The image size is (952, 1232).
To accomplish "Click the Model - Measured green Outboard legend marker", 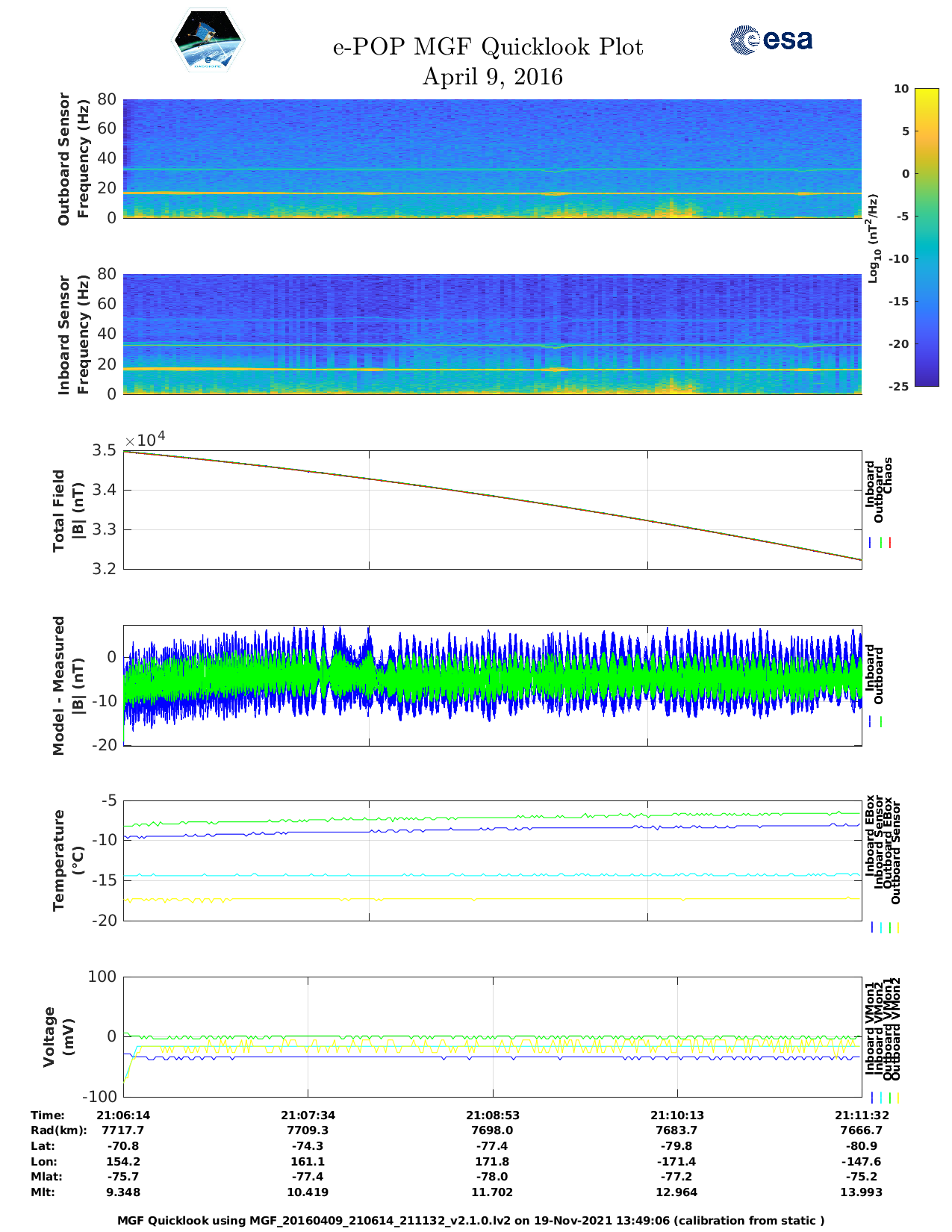I will [x=881, y=722].
